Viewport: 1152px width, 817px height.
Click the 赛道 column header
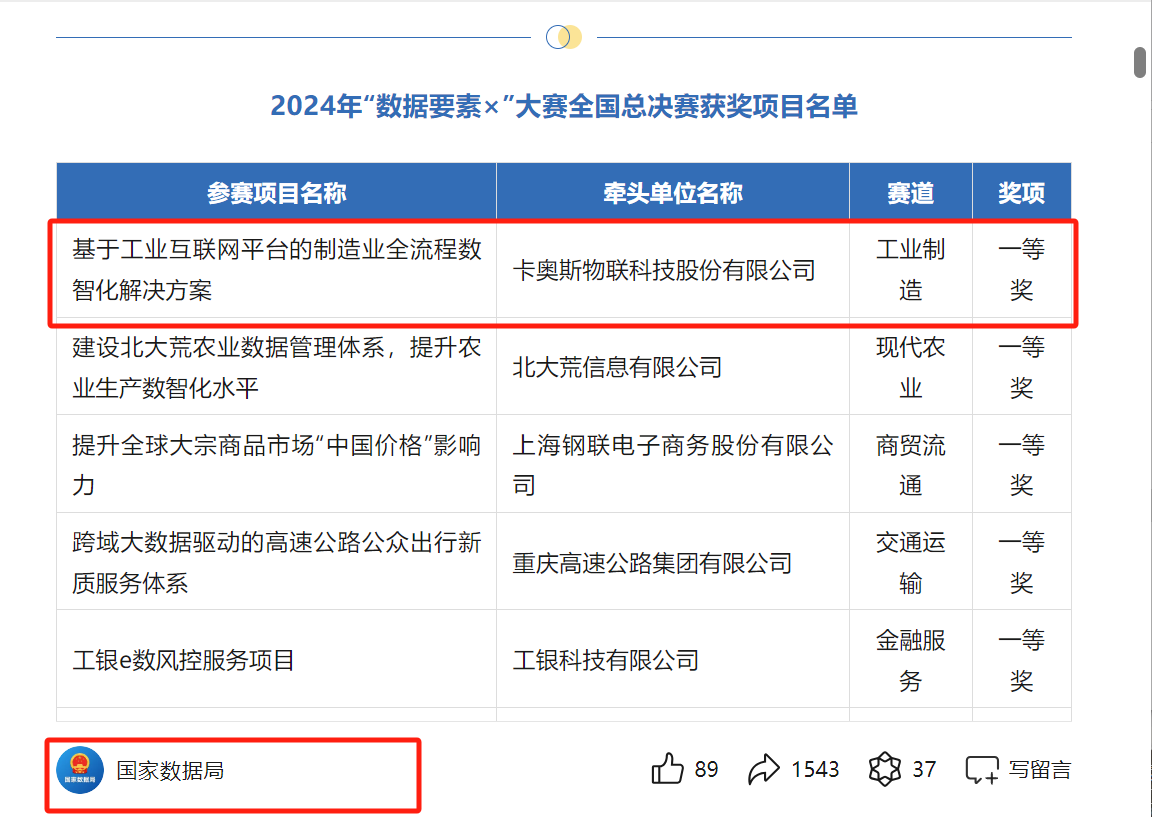click(x=911, y=192)
